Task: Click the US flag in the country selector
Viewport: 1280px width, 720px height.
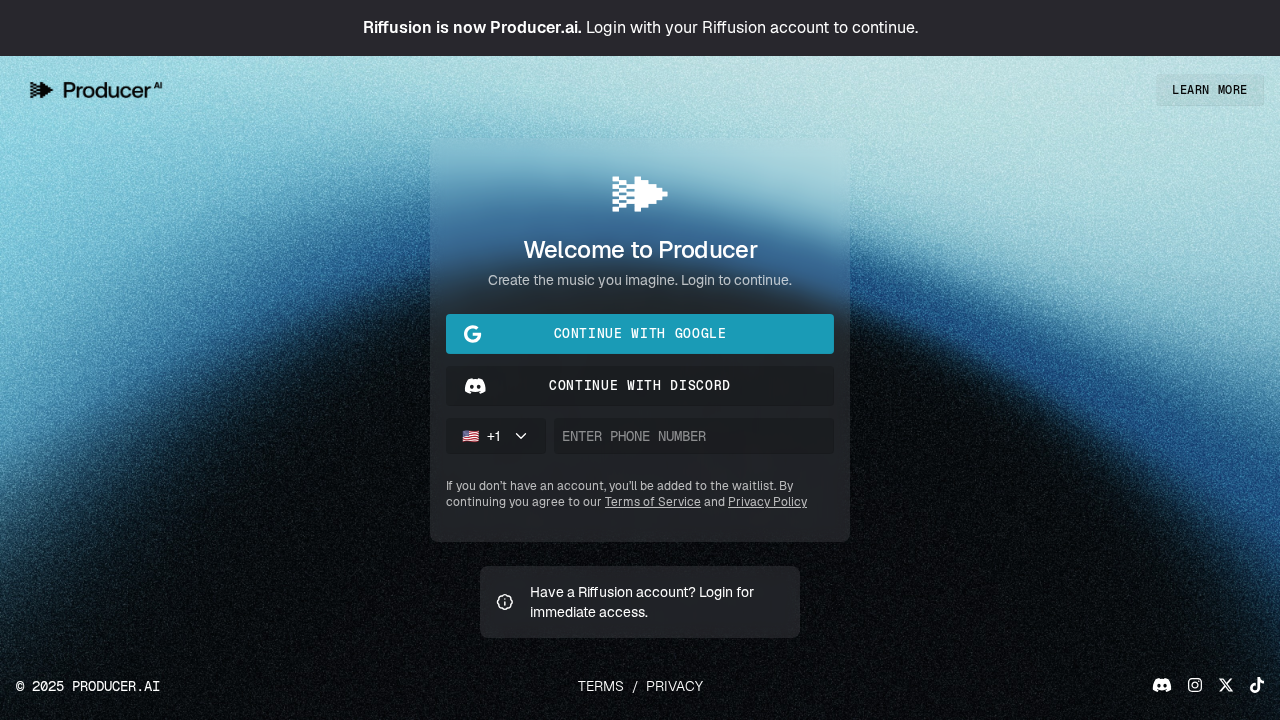Action: 470,436
